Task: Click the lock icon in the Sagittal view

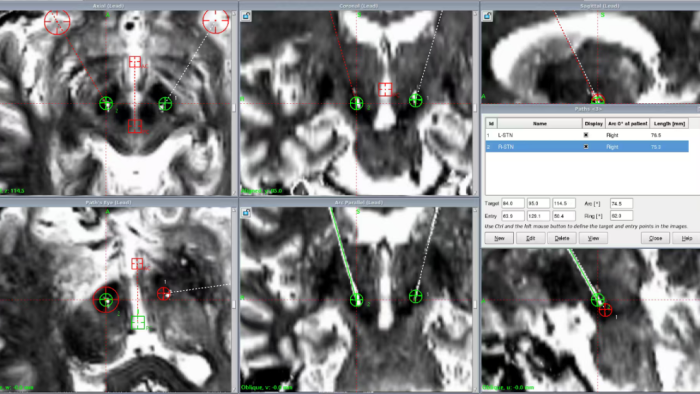Action: tap(488, 17)
